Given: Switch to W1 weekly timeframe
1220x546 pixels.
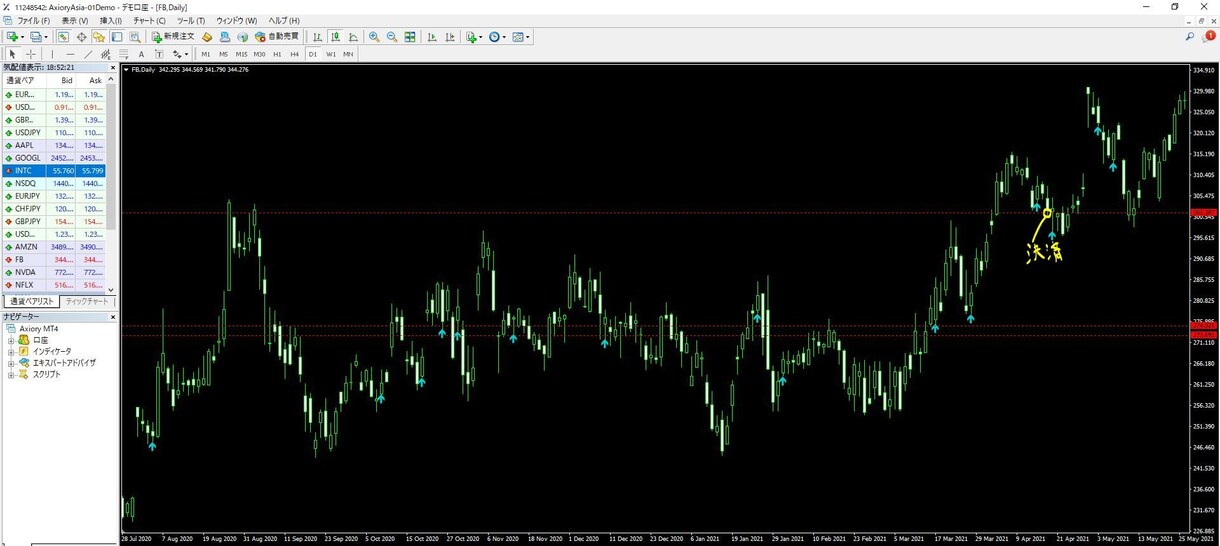Looking at the screenshot, I should pos(331,54).
